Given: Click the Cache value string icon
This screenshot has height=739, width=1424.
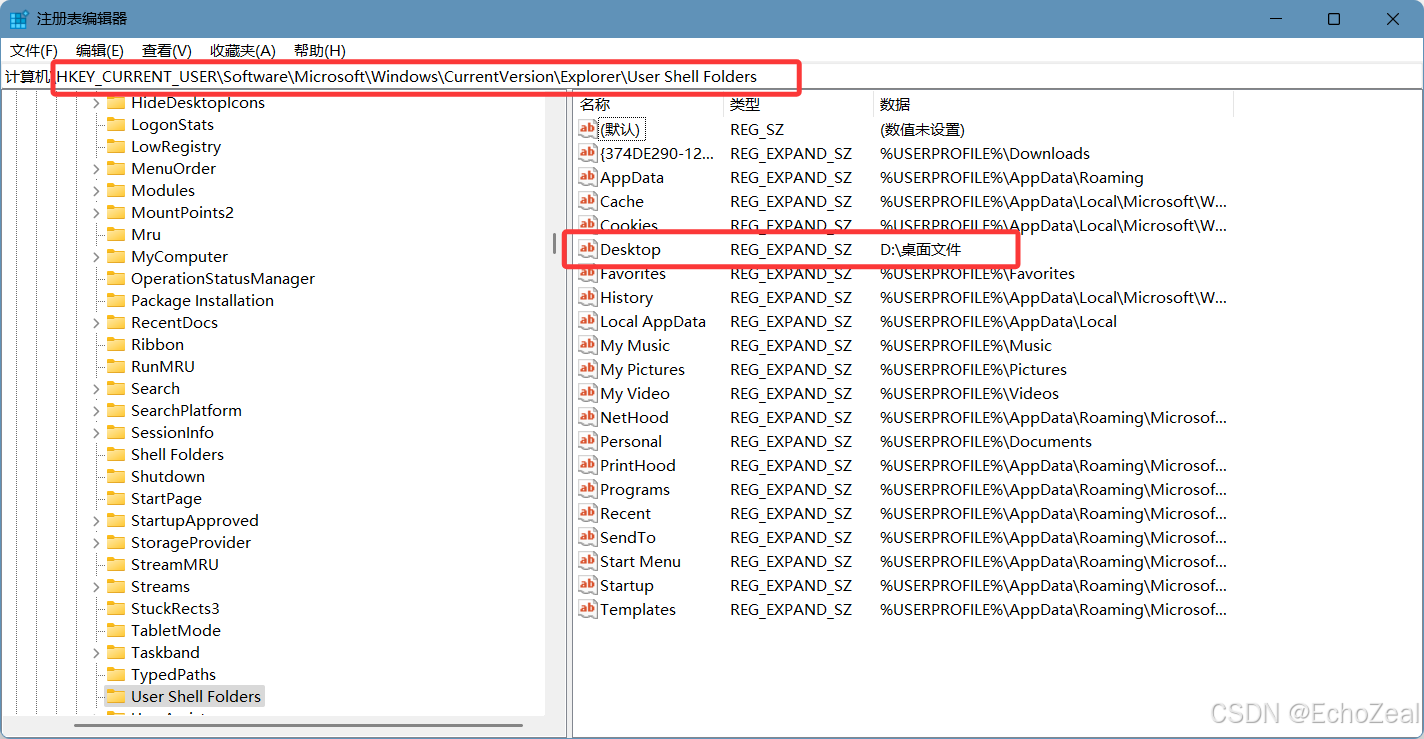Looking at the screenshot, I should click(588, 201).
